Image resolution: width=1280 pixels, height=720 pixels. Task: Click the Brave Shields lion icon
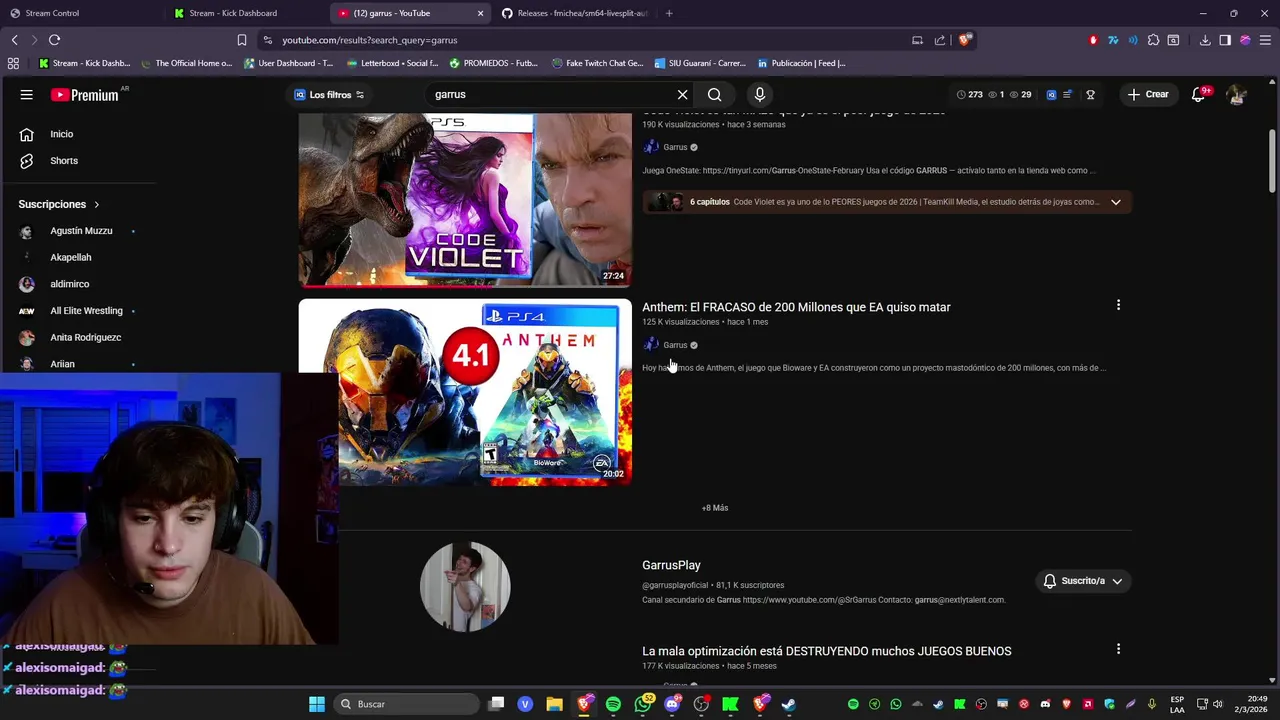[x=965, y=40]
